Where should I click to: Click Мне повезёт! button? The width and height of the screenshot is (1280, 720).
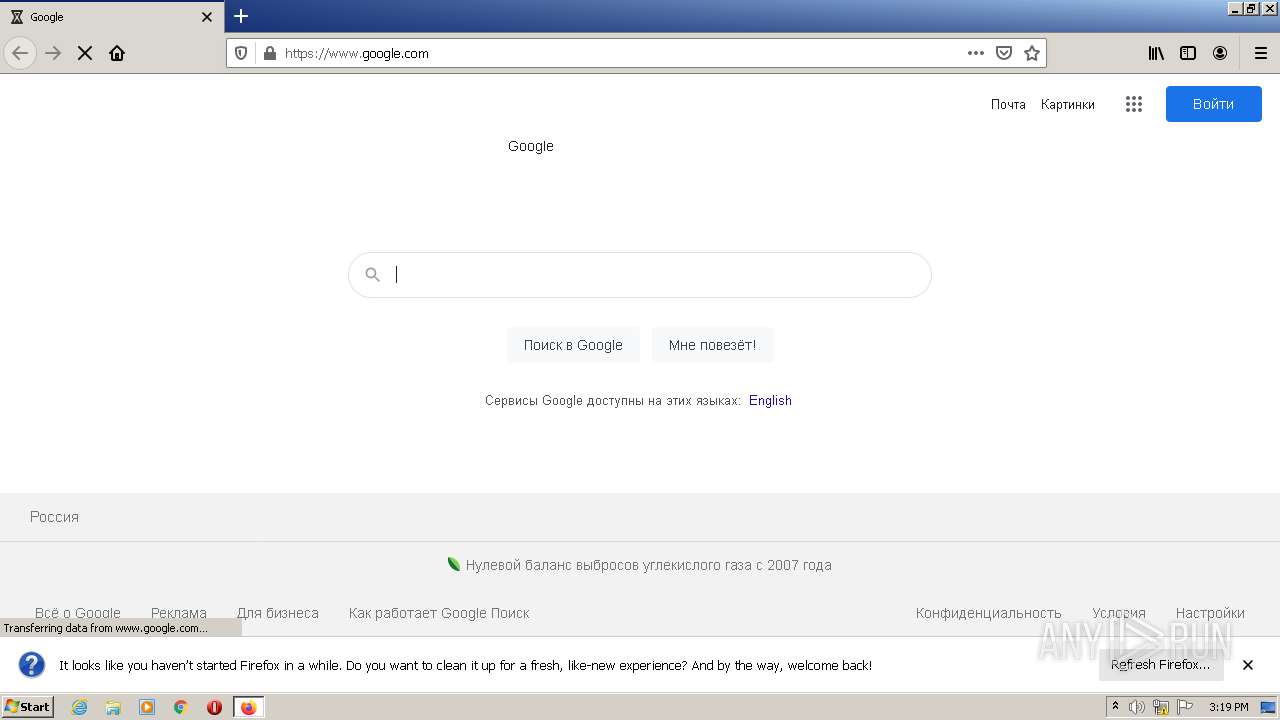tap(712, 345)
